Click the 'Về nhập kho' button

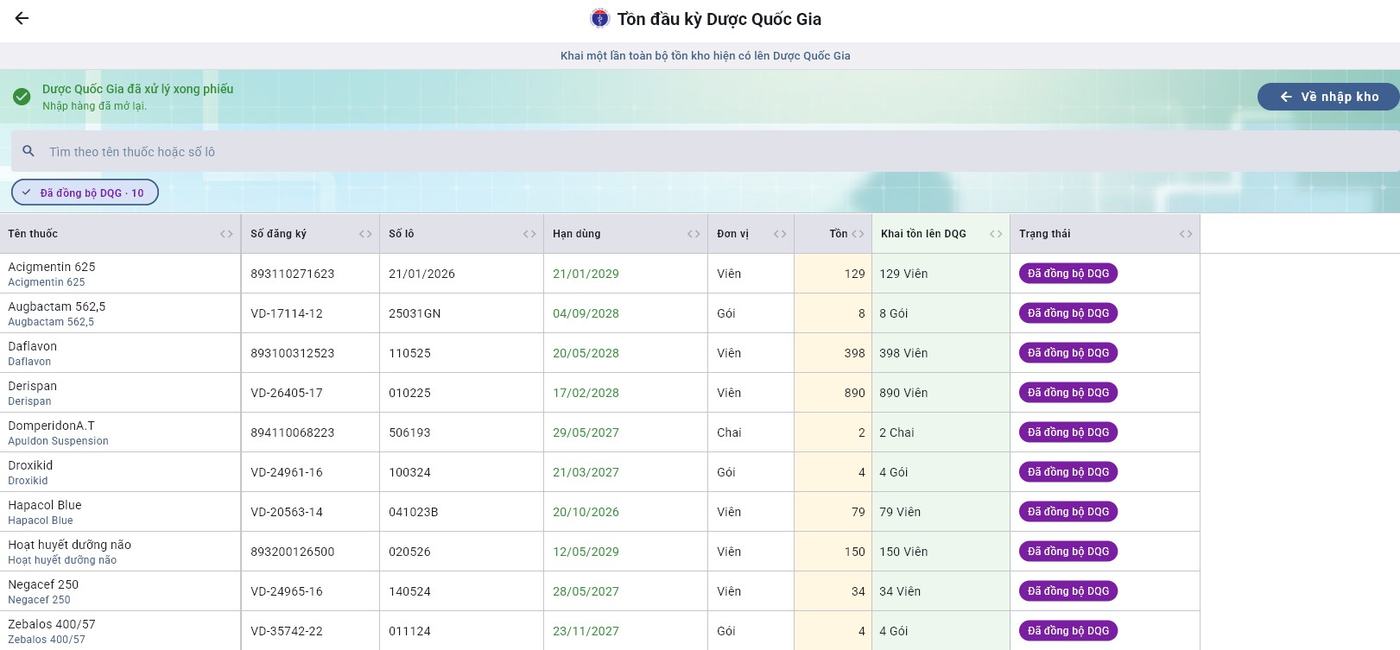coord(1329,96)
